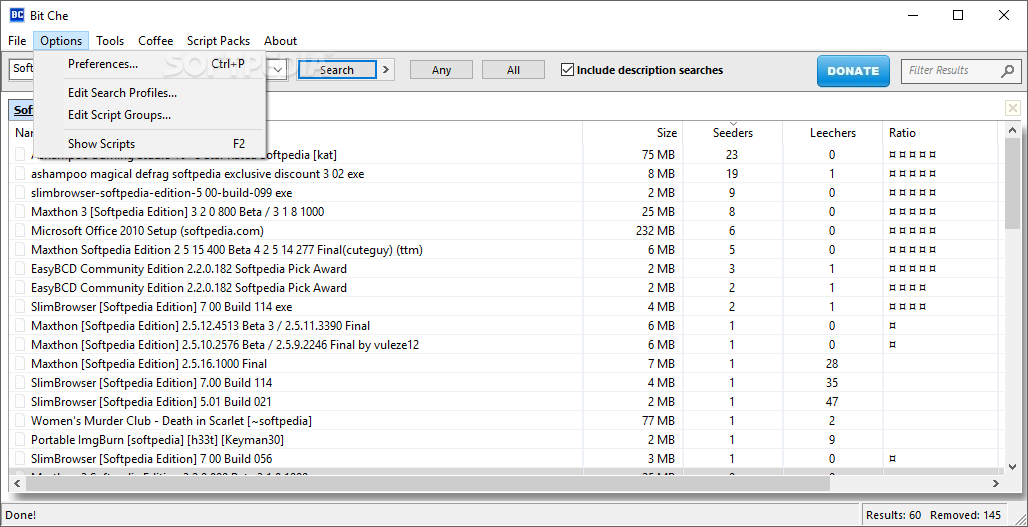The height and width of the screenshot is (527, 1028).
Task: Select Maxthon Softpedia Edition 2 5 15 400 row
Action: [x=507, y=250]
